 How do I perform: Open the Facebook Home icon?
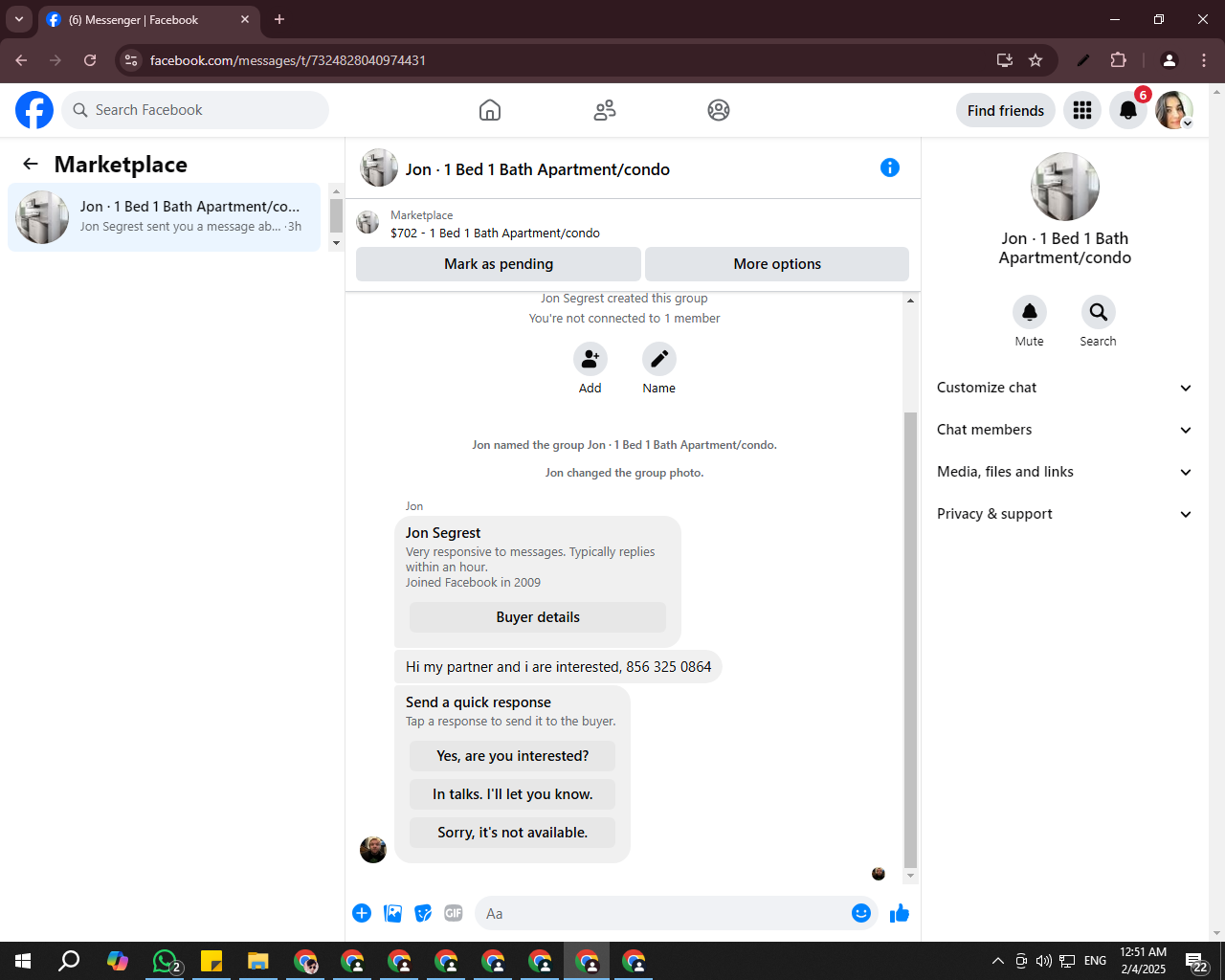click(x=490, y=110)
